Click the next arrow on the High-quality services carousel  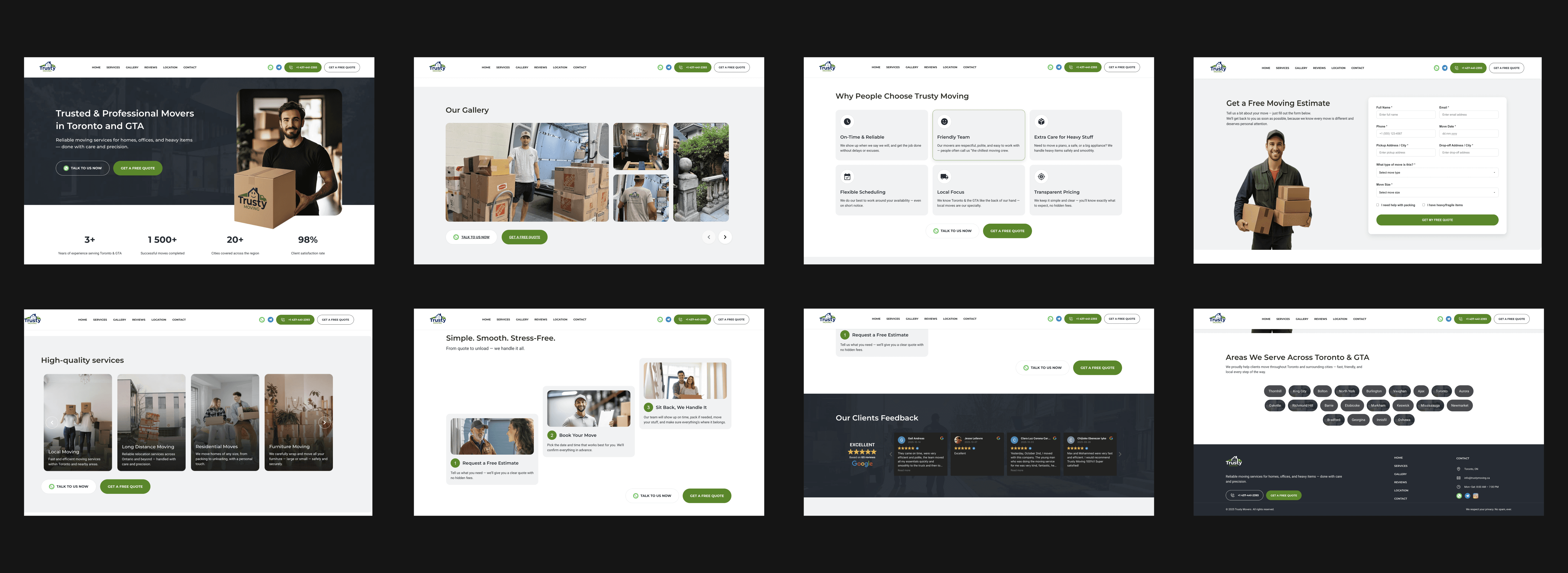(324, 422)
